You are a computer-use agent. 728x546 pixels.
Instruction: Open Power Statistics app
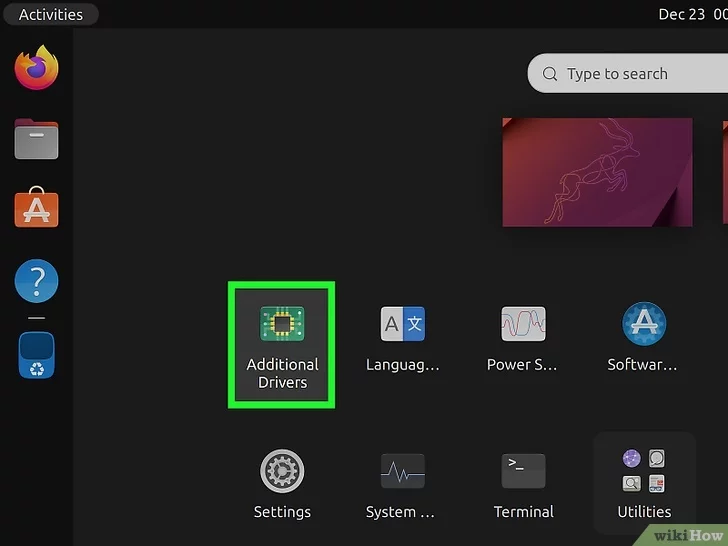[x=523, y=339]
